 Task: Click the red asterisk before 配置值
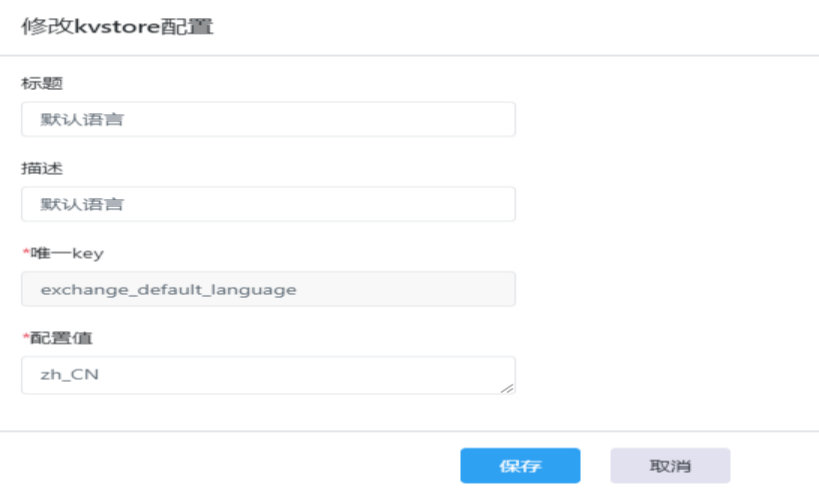tap(26, 337)
